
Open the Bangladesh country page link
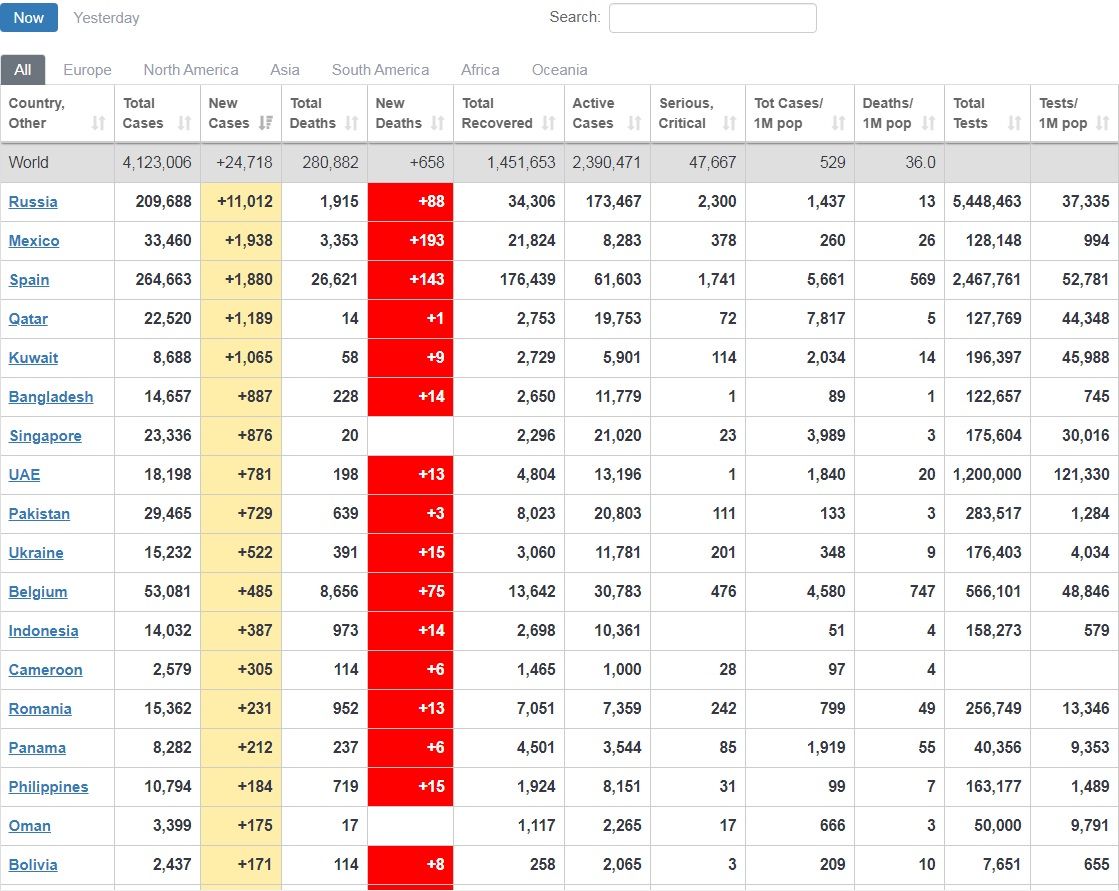coord(51,397)
